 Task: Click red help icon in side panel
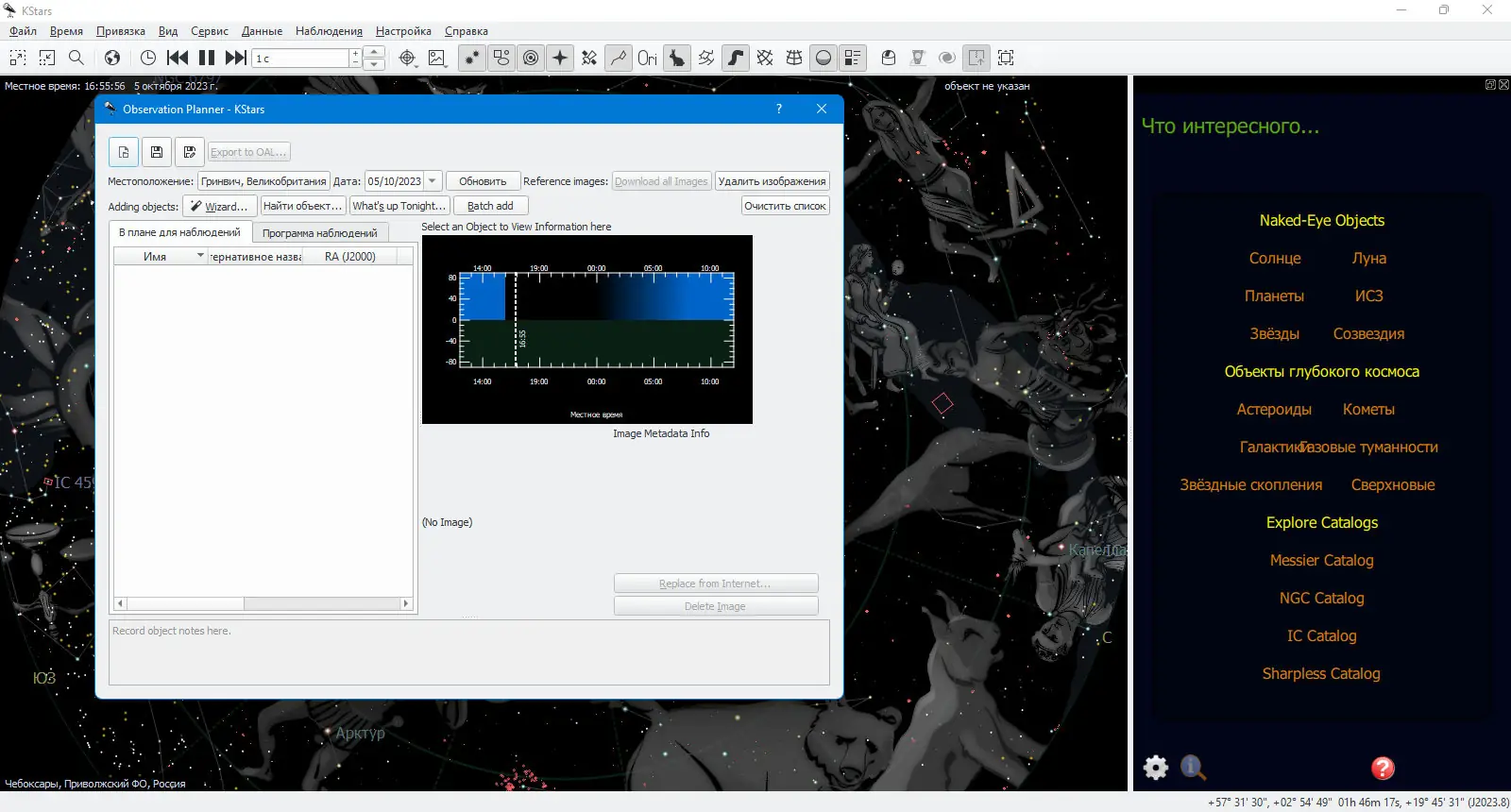pos(1383,768)
